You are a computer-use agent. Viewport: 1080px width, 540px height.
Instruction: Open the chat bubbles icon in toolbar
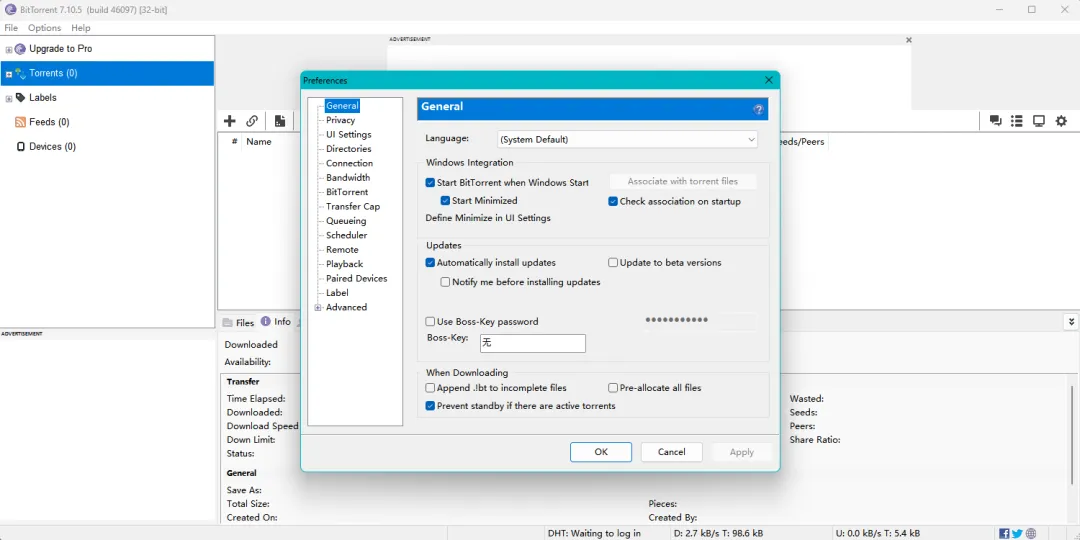click(x=995, y=121)
